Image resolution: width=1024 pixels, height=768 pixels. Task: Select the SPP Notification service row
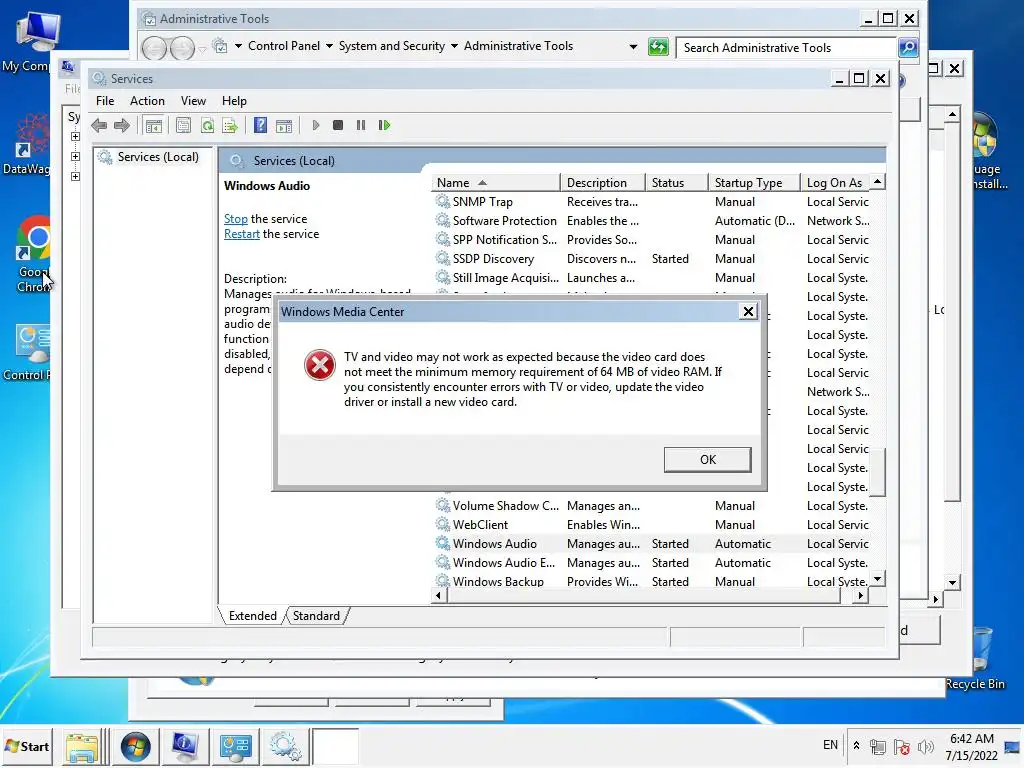tap(651, 240)
